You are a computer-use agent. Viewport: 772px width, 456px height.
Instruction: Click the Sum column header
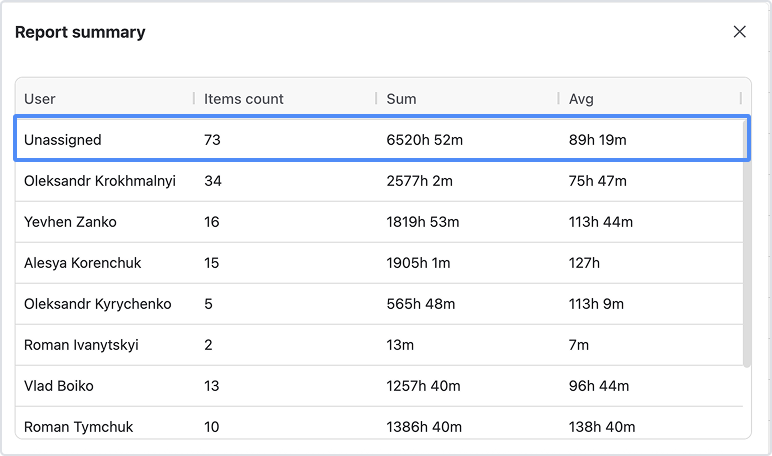401,99
